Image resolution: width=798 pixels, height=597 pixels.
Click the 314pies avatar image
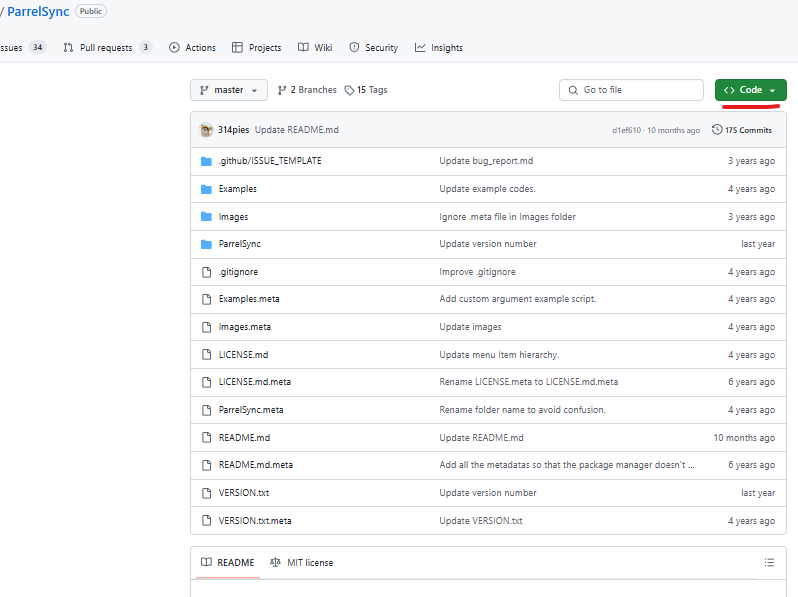pos(206,130)
